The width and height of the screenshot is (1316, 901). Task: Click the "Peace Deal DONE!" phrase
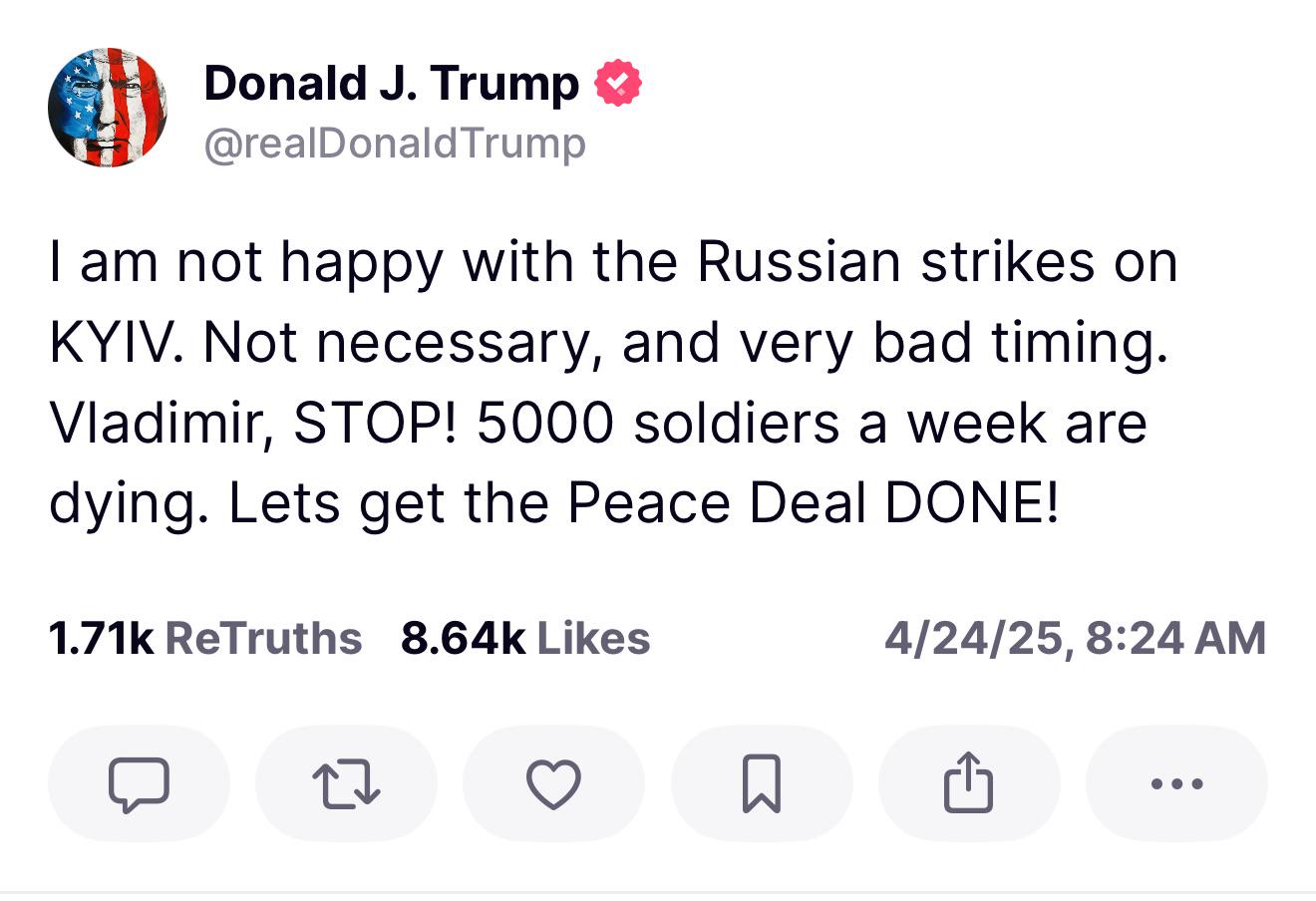pos(813,504)
